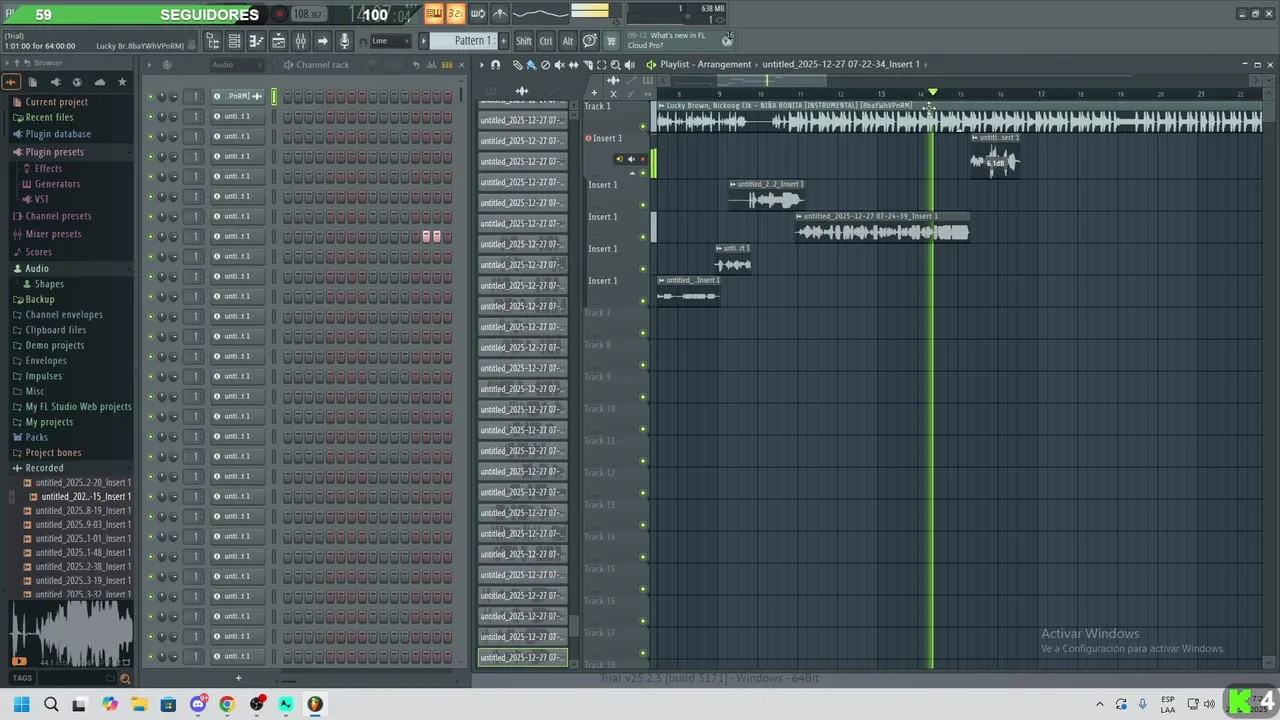
Task: Select the Slice tool in Playlist toolbar
Action: [587, 65]
